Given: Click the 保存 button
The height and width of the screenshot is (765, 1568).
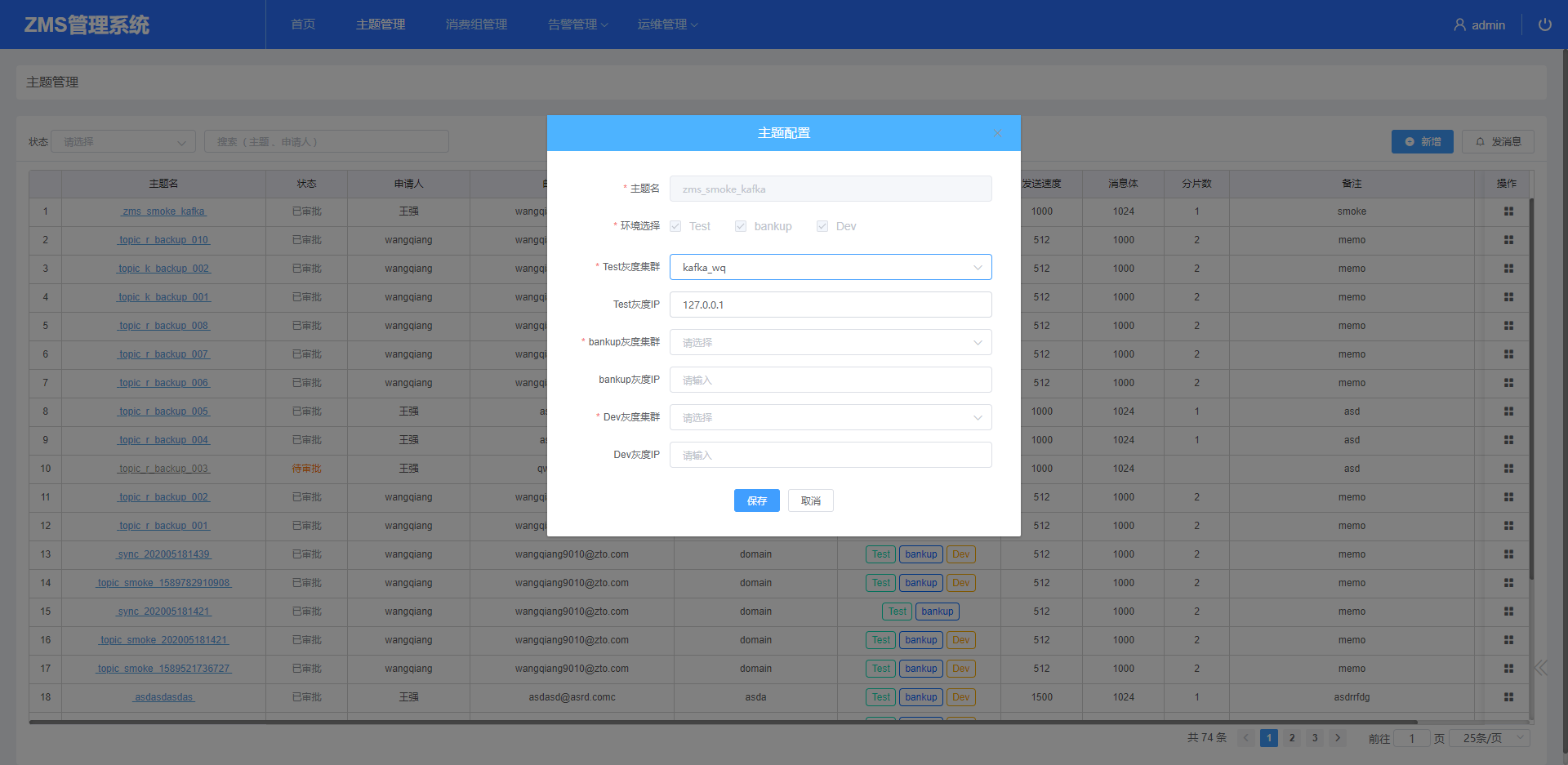Looking at the screenshot, I should click(757, 500).
